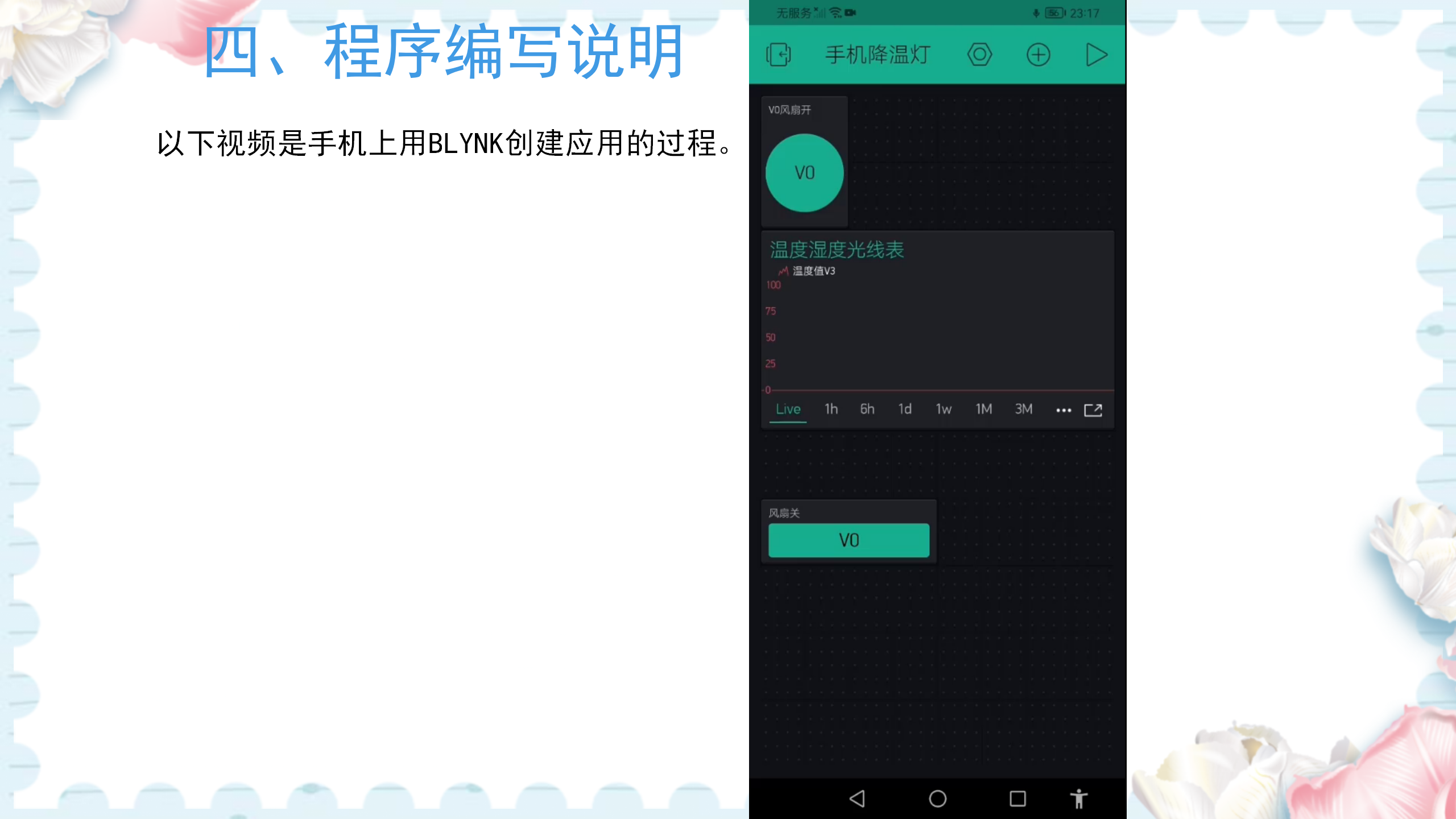Expand the 温度湿度光线表 chart panel
Viewport: 1456px width, 819px height.
[1093, 410]
